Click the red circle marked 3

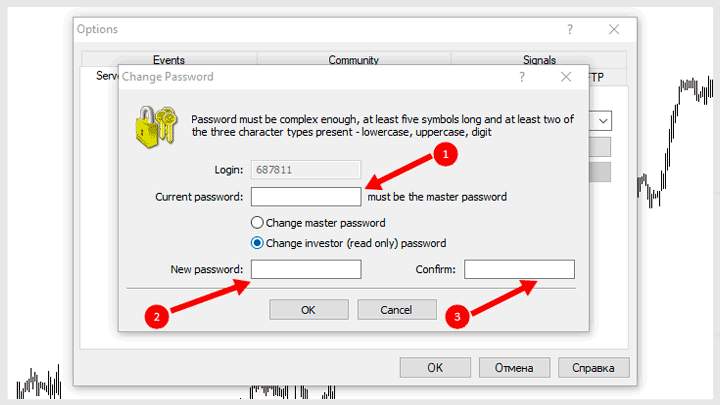pos(457,316)
